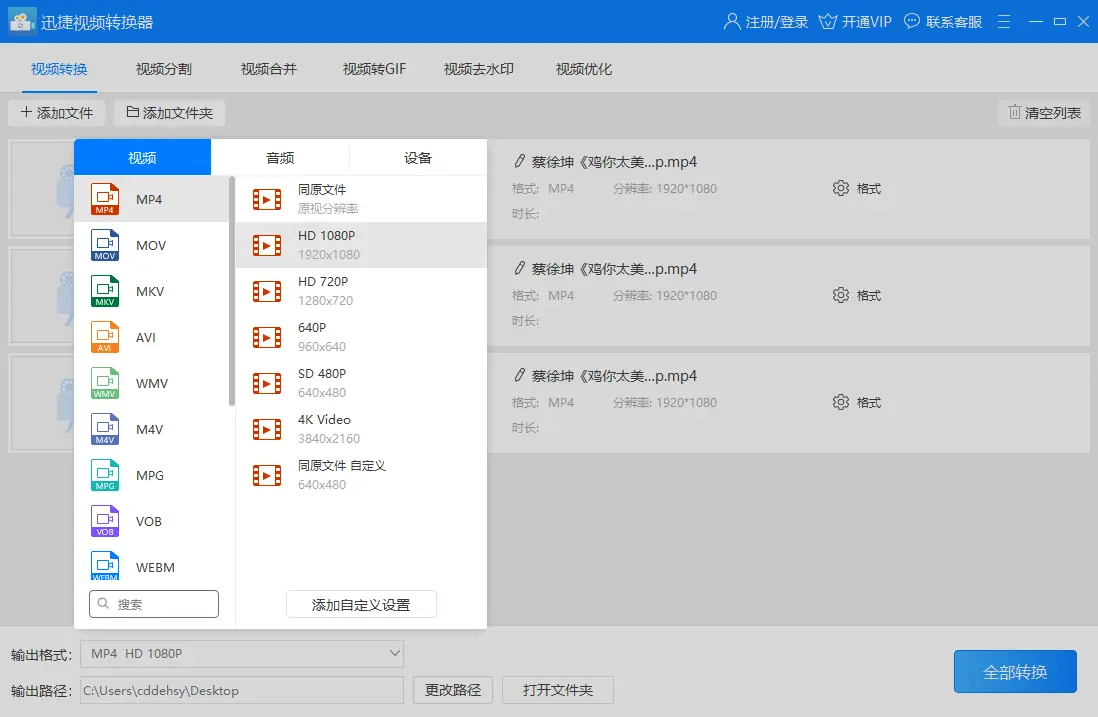Click the third file's video thumbnail
The height and width of the screenshot is (717, 1098).
42,403
